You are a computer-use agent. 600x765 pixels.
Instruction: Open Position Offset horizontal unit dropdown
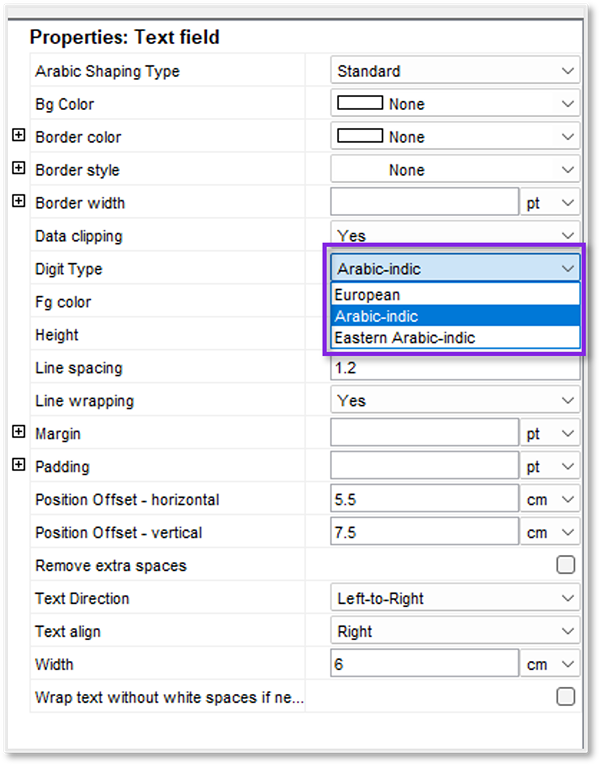pos(550,500)
